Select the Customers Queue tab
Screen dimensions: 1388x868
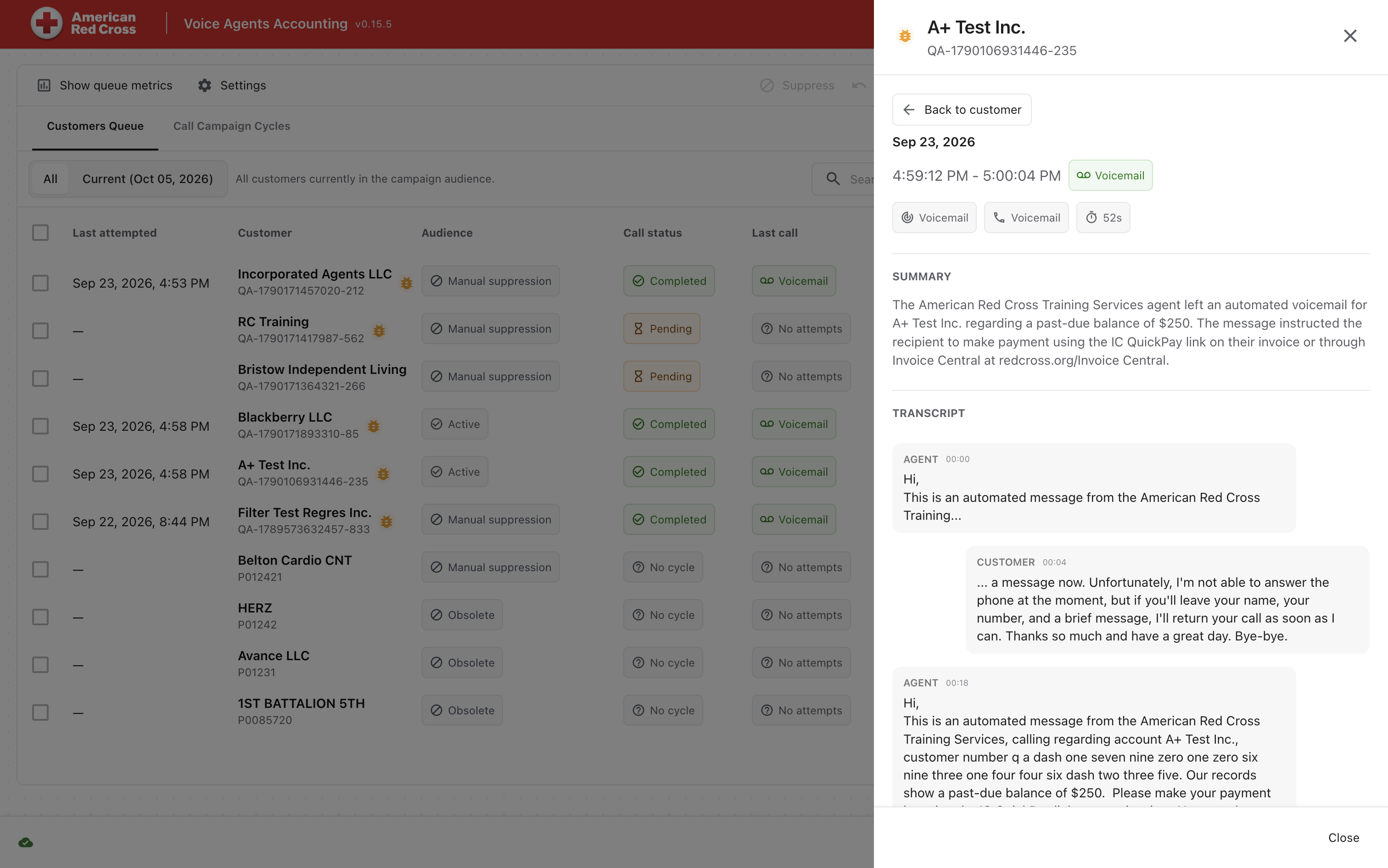[95, 126]
